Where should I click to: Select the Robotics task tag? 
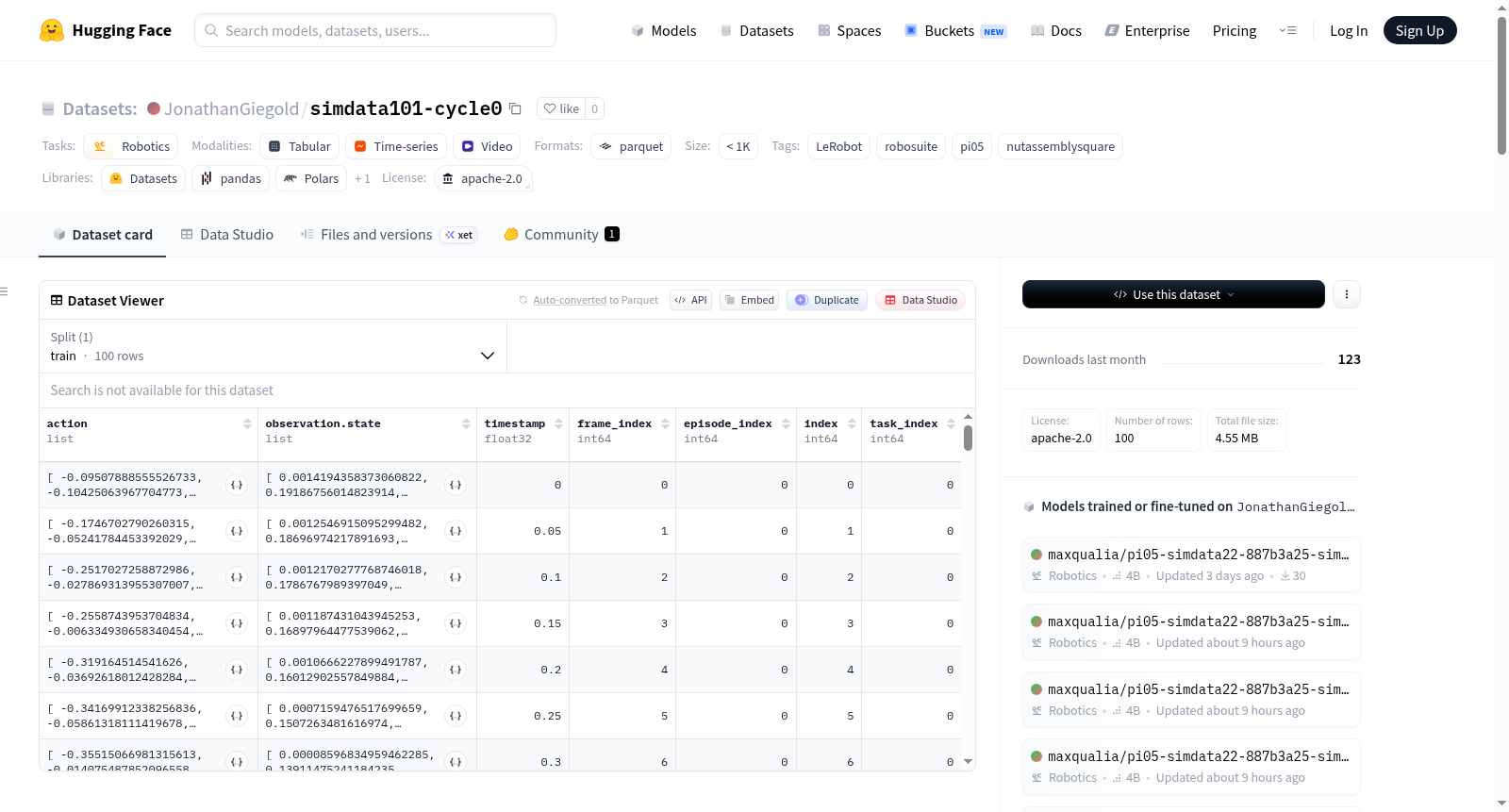(x=131, y=146)
